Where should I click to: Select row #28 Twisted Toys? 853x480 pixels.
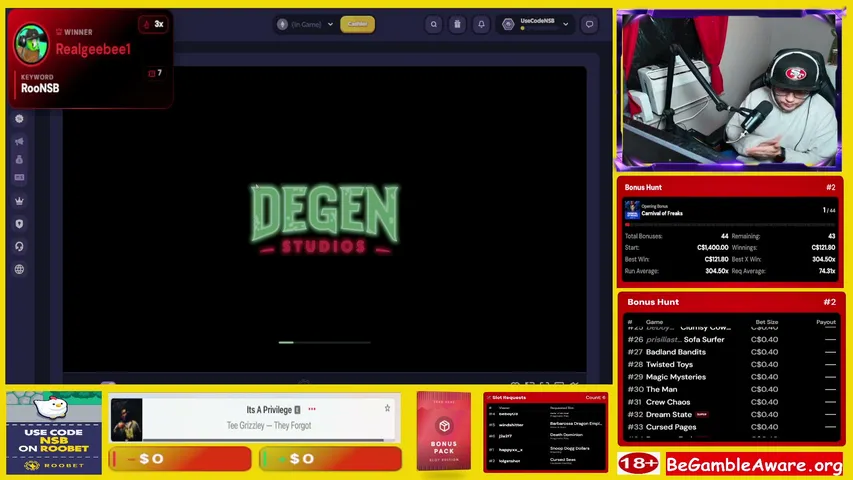[731, 364]
